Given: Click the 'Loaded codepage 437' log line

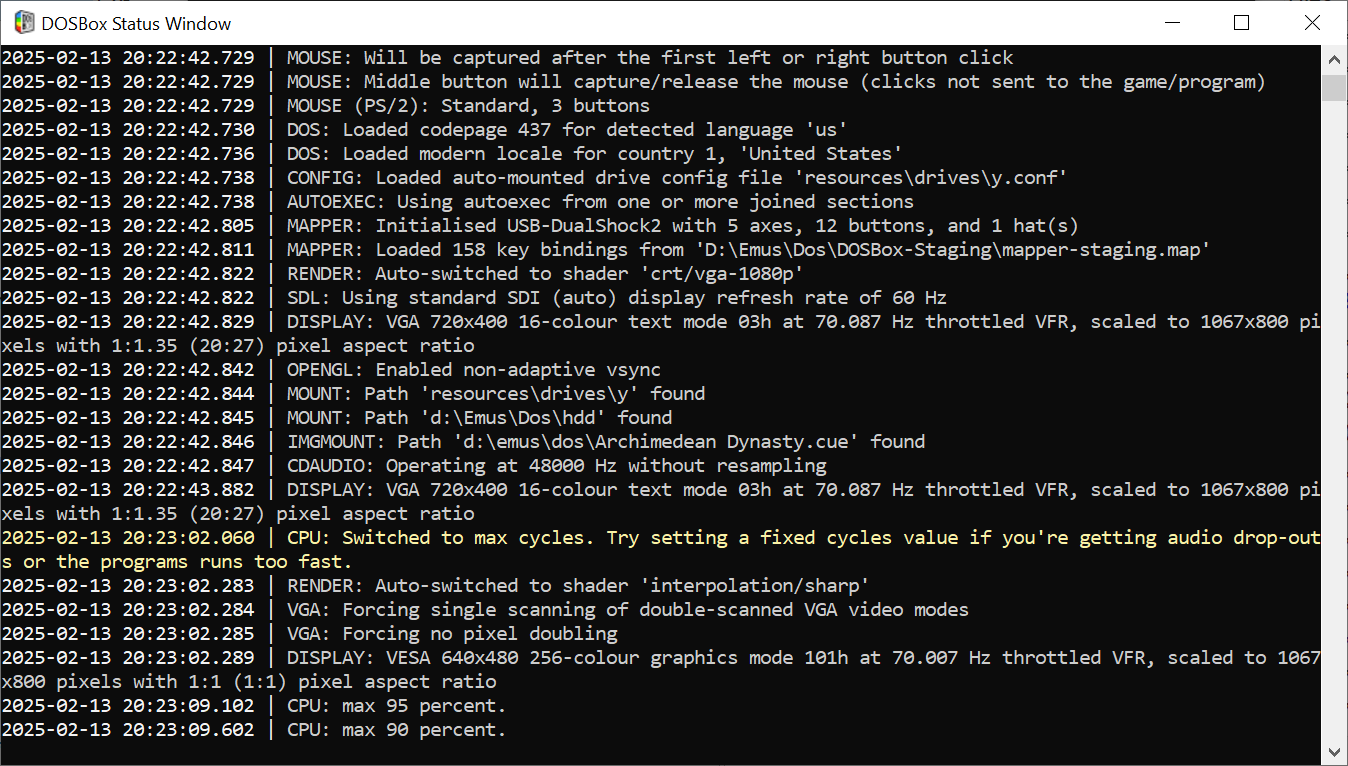Looking at the screenshot, I should click(425, 129).
